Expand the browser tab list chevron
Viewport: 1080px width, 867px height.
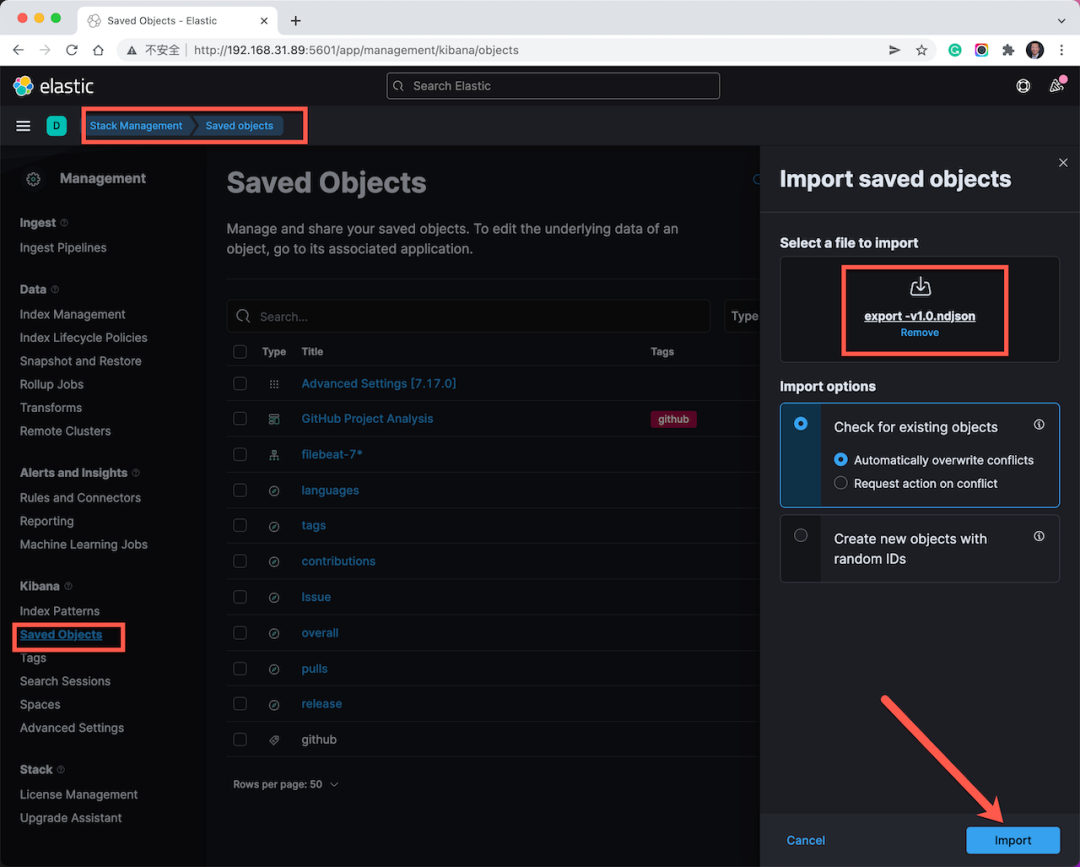pyautogui.click(x=1061, y=21)
